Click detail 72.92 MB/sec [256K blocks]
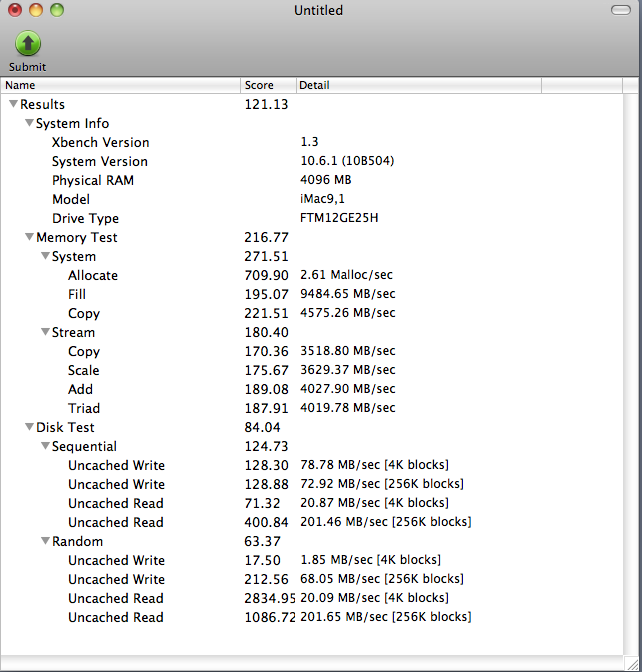The height and width of the screenshot is (672, 642). point(382,484)
